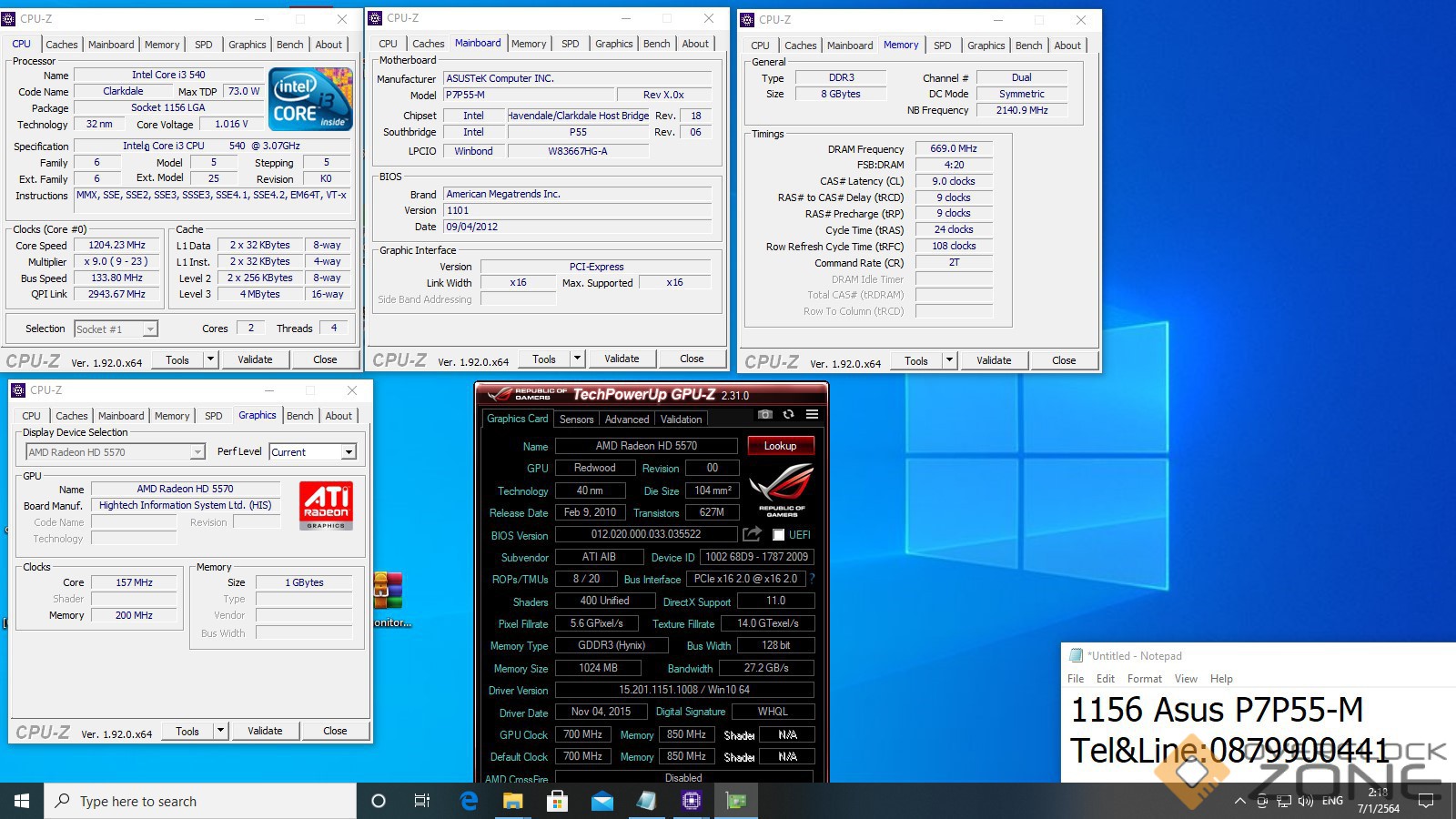Open the Mail app in taskbar
Image resolution: width=1456 pixels, height=819 pixels.
coord(602,801)
